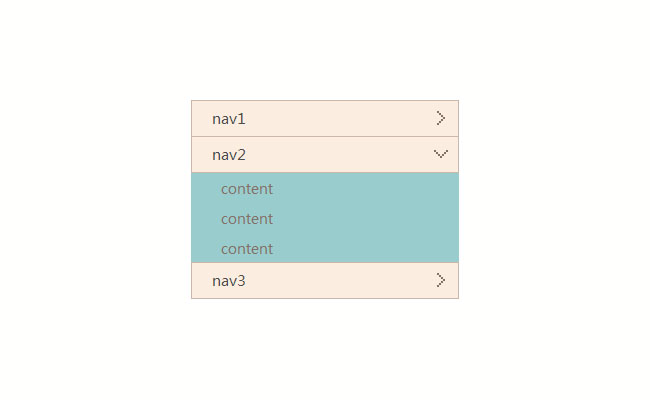Viewport: 650px width, 400px height.
Task: Open the second content link under nav2
Action: tap(247, 218)
